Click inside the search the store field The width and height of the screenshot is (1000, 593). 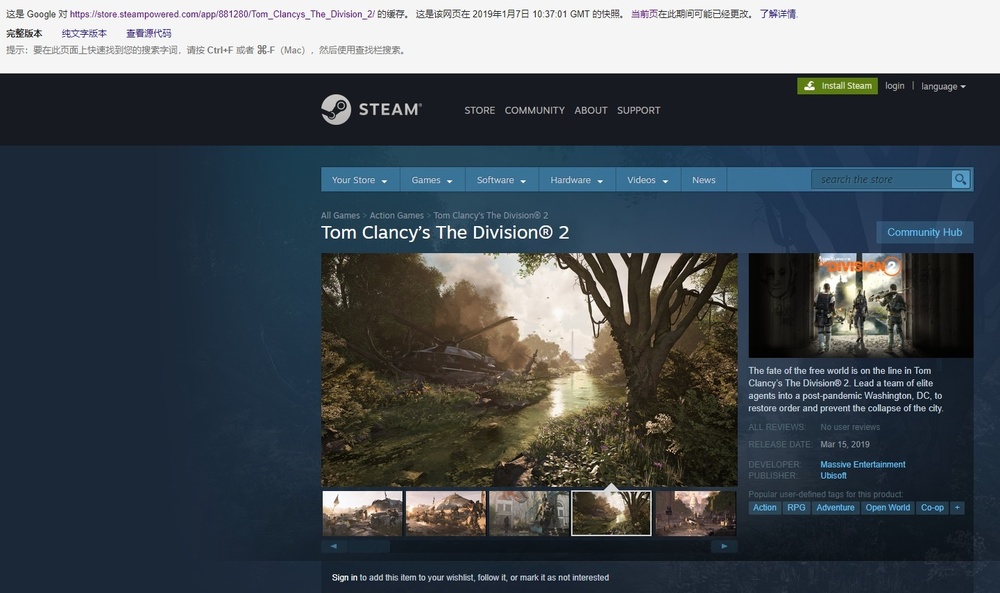tap(880, 180)
